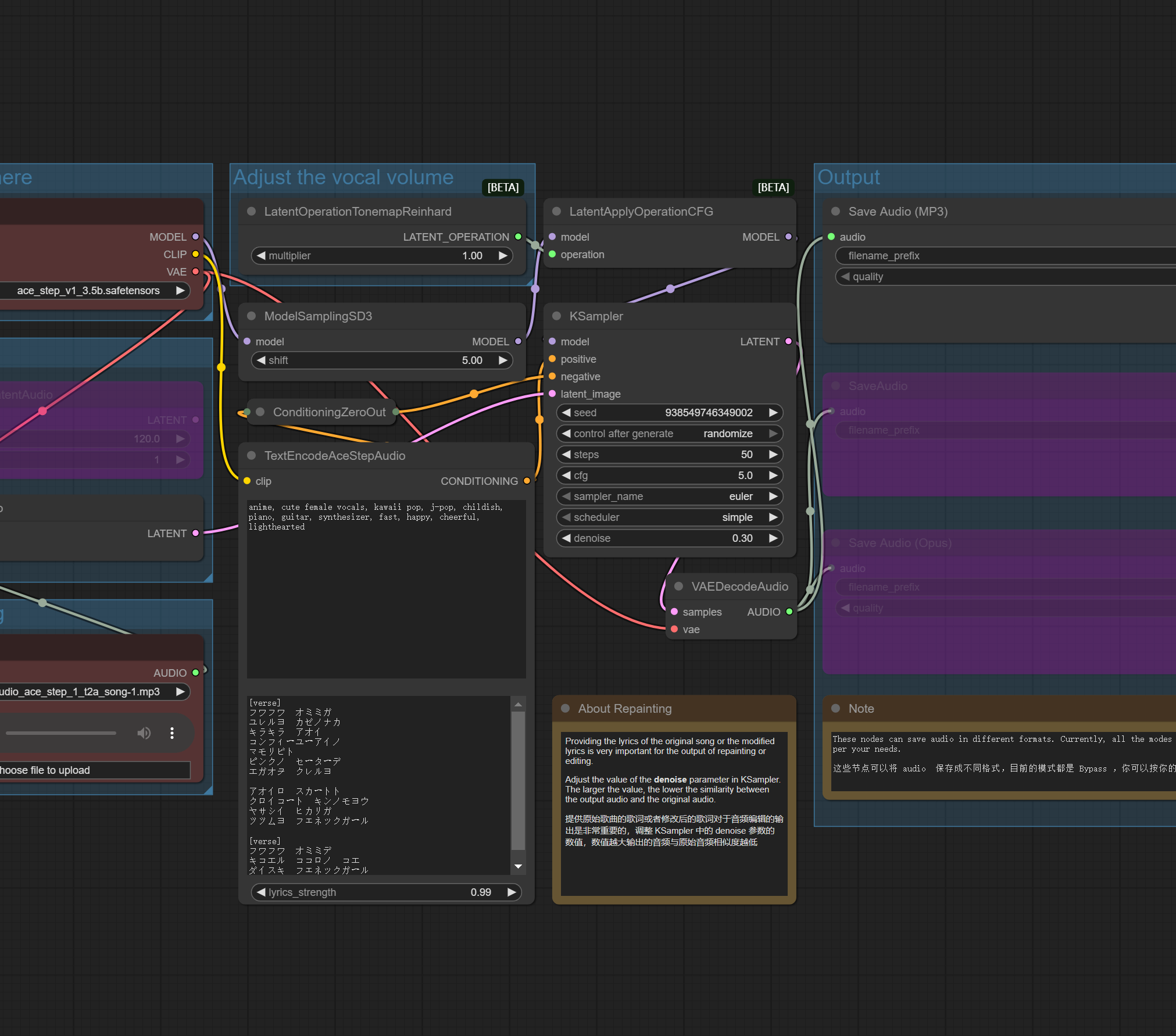
Task: Click the audio player volume speaker icon
Action: (x=144, y=733)
